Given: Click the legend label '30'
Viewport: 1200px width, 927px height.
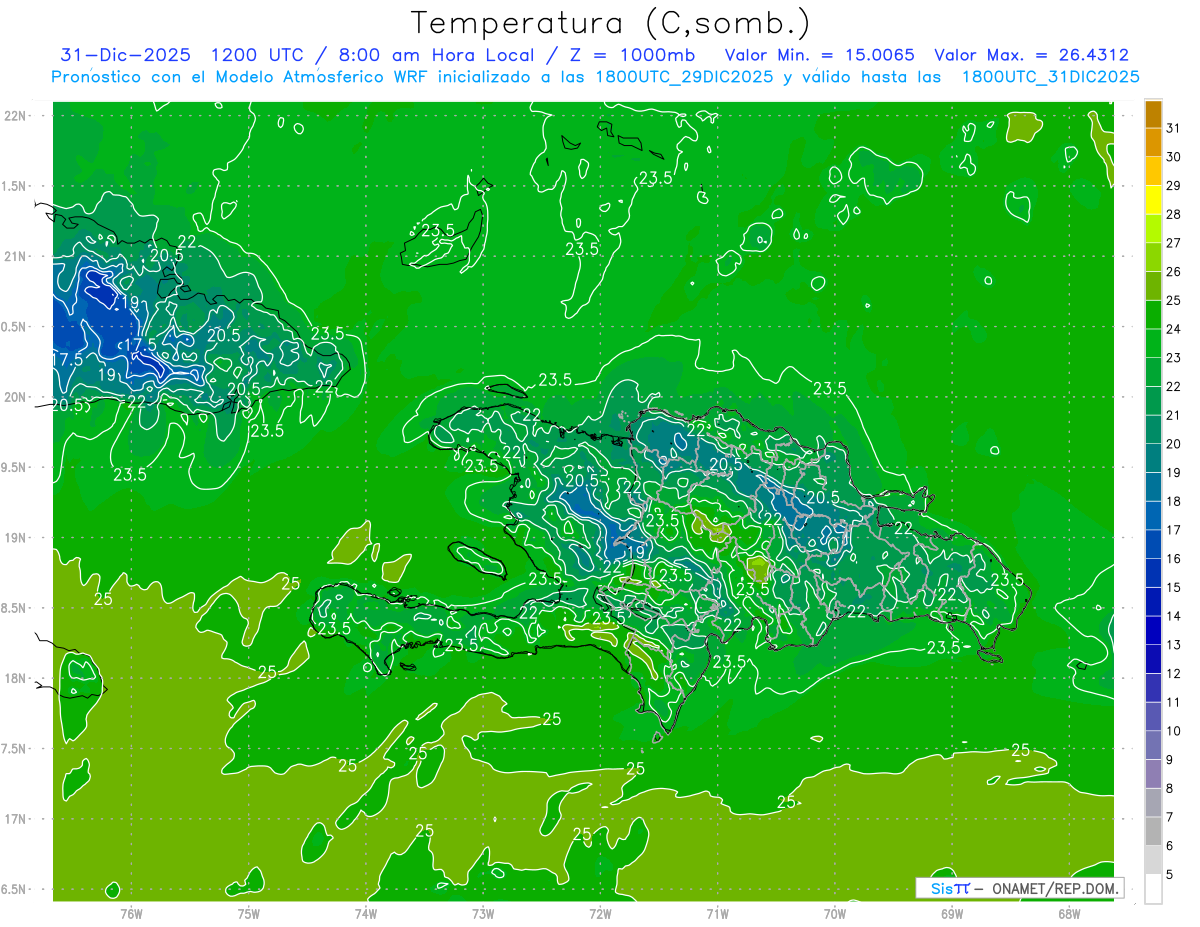Looking at the screenshot, I should click(x=1173, y=157).
